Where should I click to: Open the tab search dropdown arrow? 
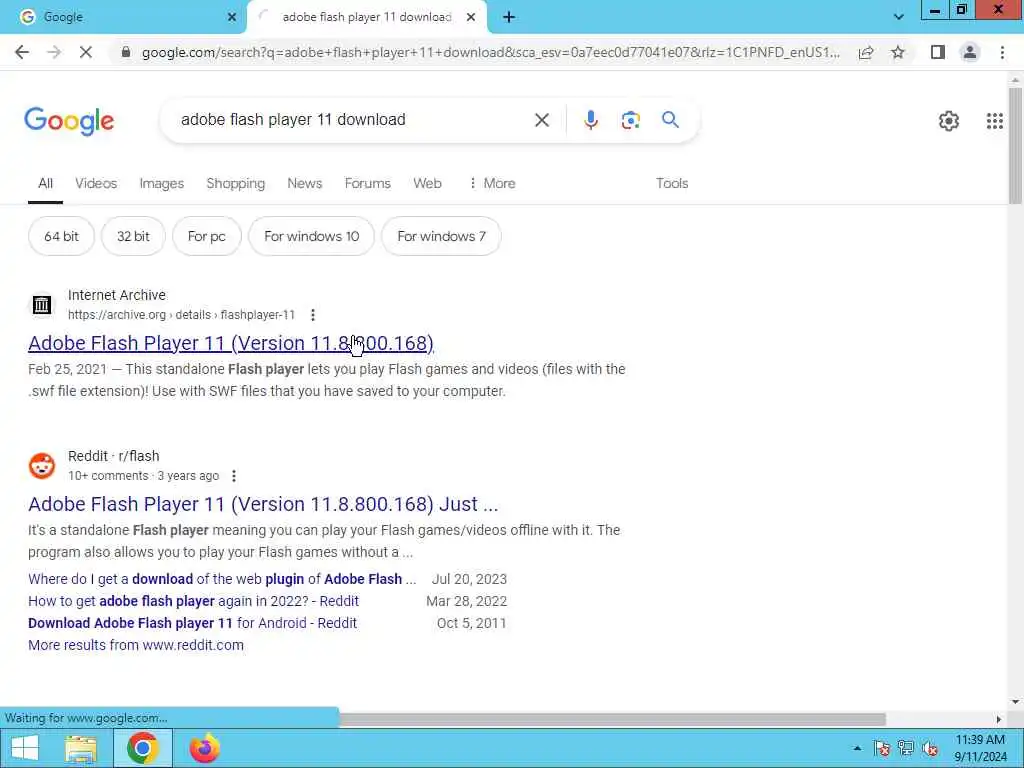click(899, 17)
